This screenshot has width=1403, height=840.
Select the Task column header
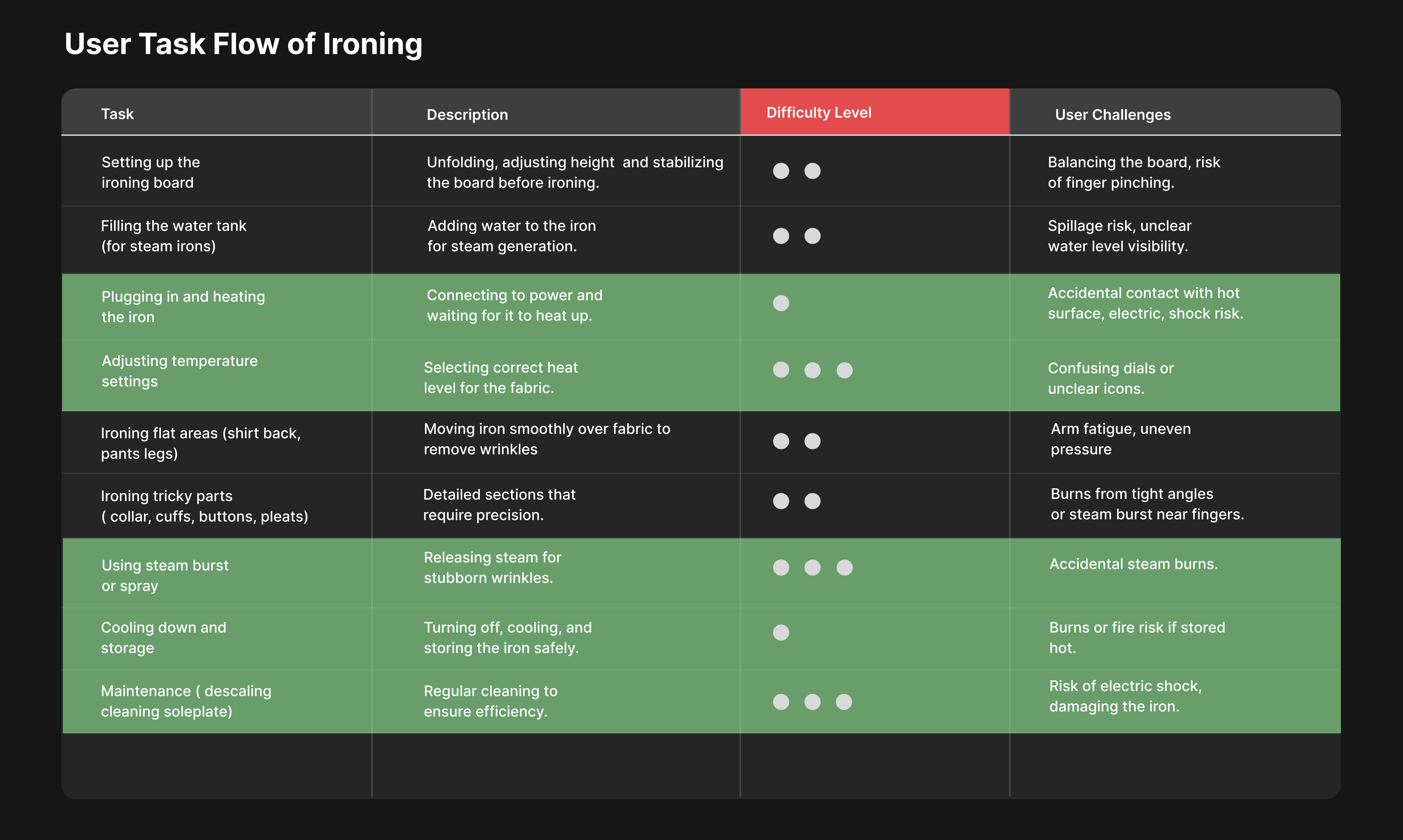coord(117,114)
